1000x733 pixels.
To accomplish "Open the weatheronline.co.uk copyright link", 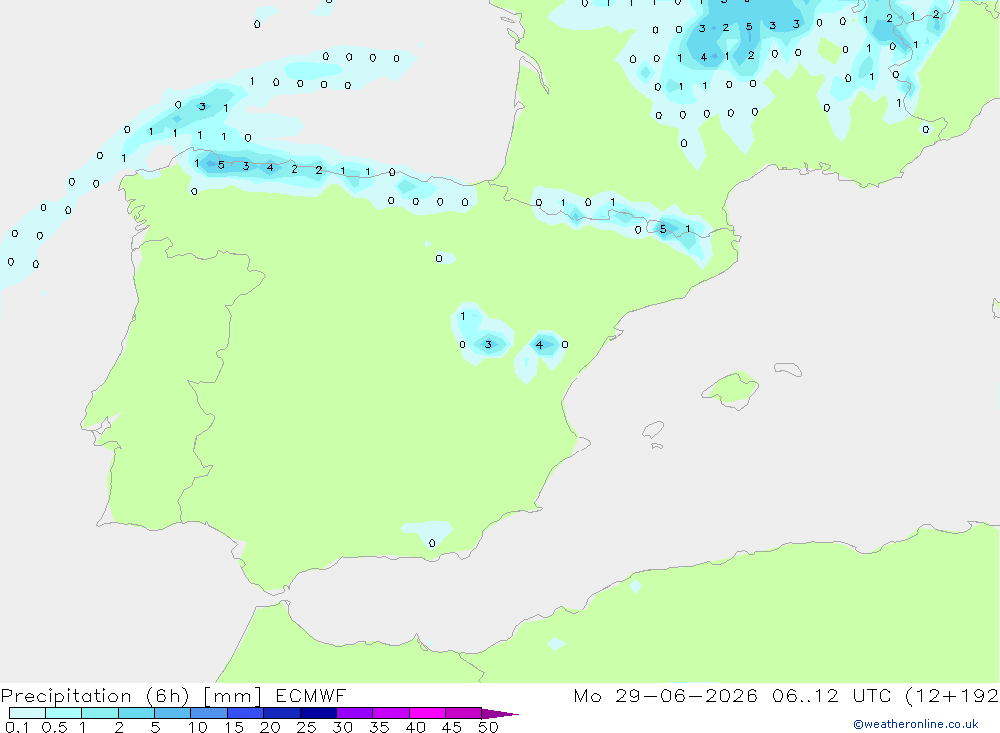I will 916,724.
